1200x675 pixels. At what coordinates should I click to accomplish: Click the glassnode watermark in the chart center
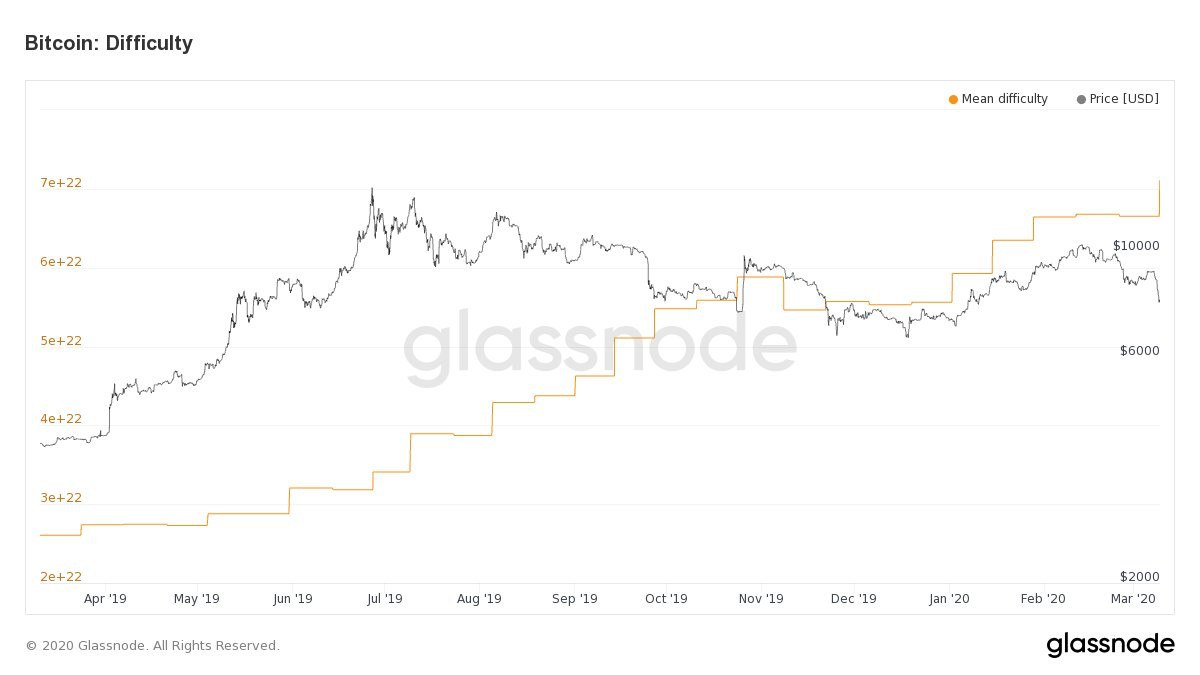click(600, 349)
